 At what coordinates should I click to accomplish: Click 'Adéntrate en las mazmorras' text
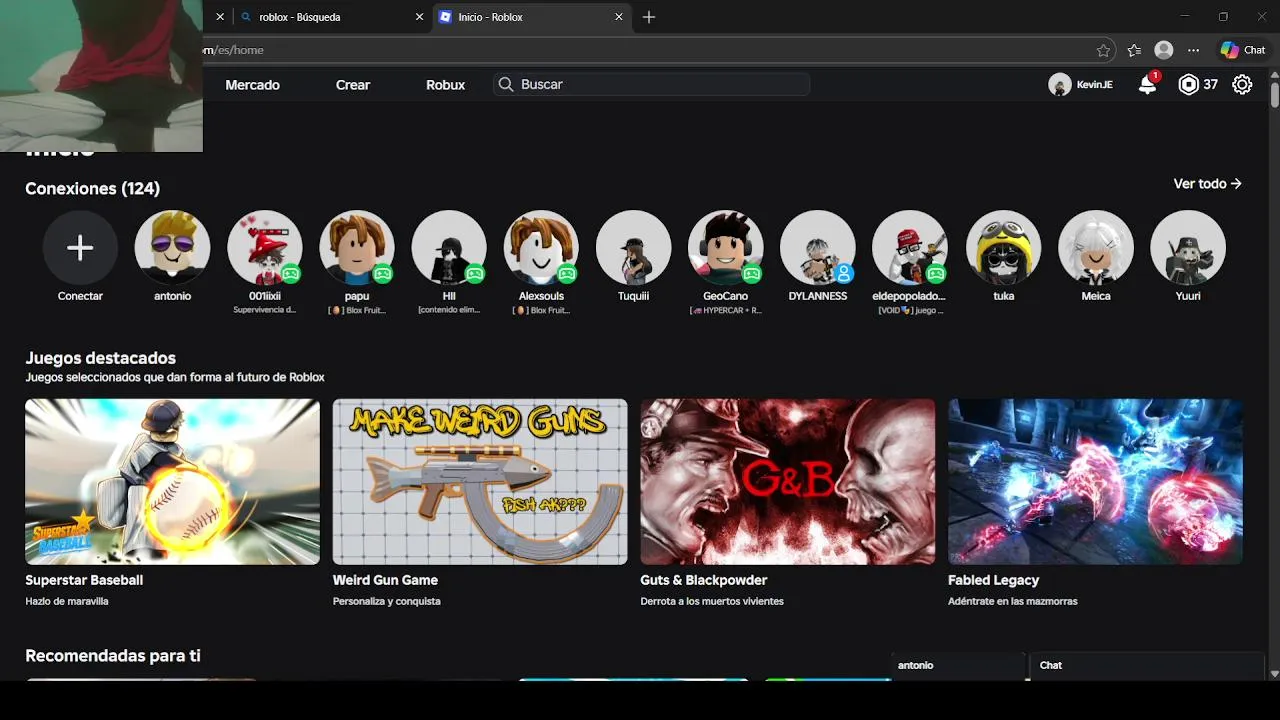click(1012, 602)
